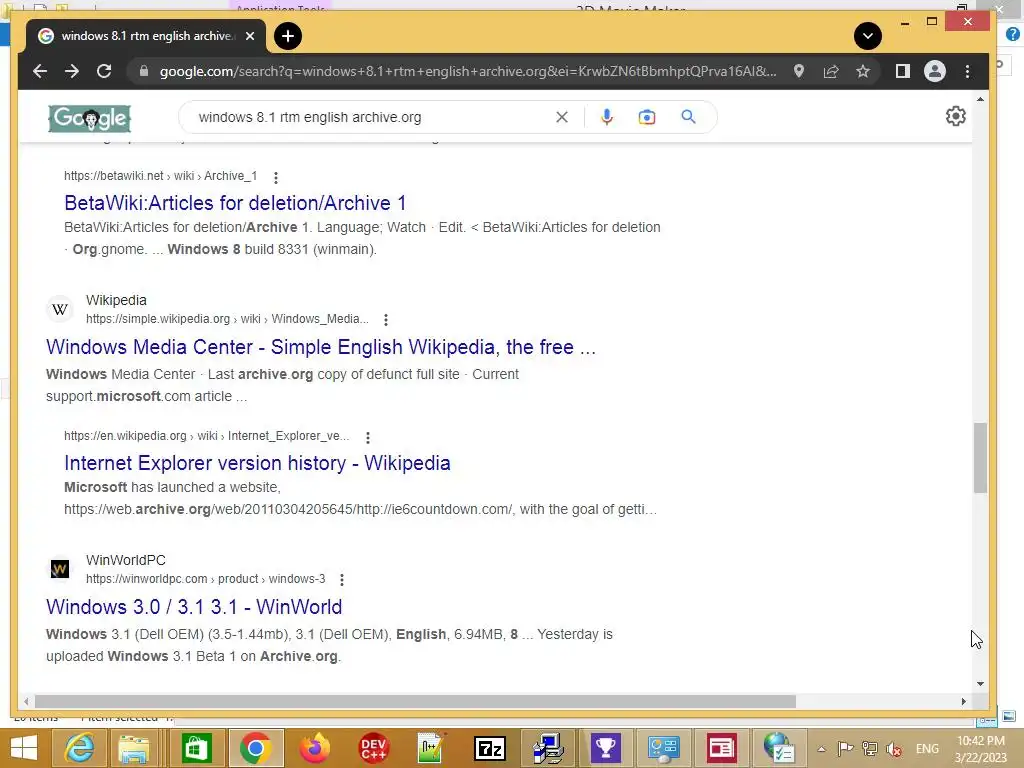Open the Chrome three-dot menu
This screenshot has width=1024, height=768.
pyautogui.click(x=967, y=71)
